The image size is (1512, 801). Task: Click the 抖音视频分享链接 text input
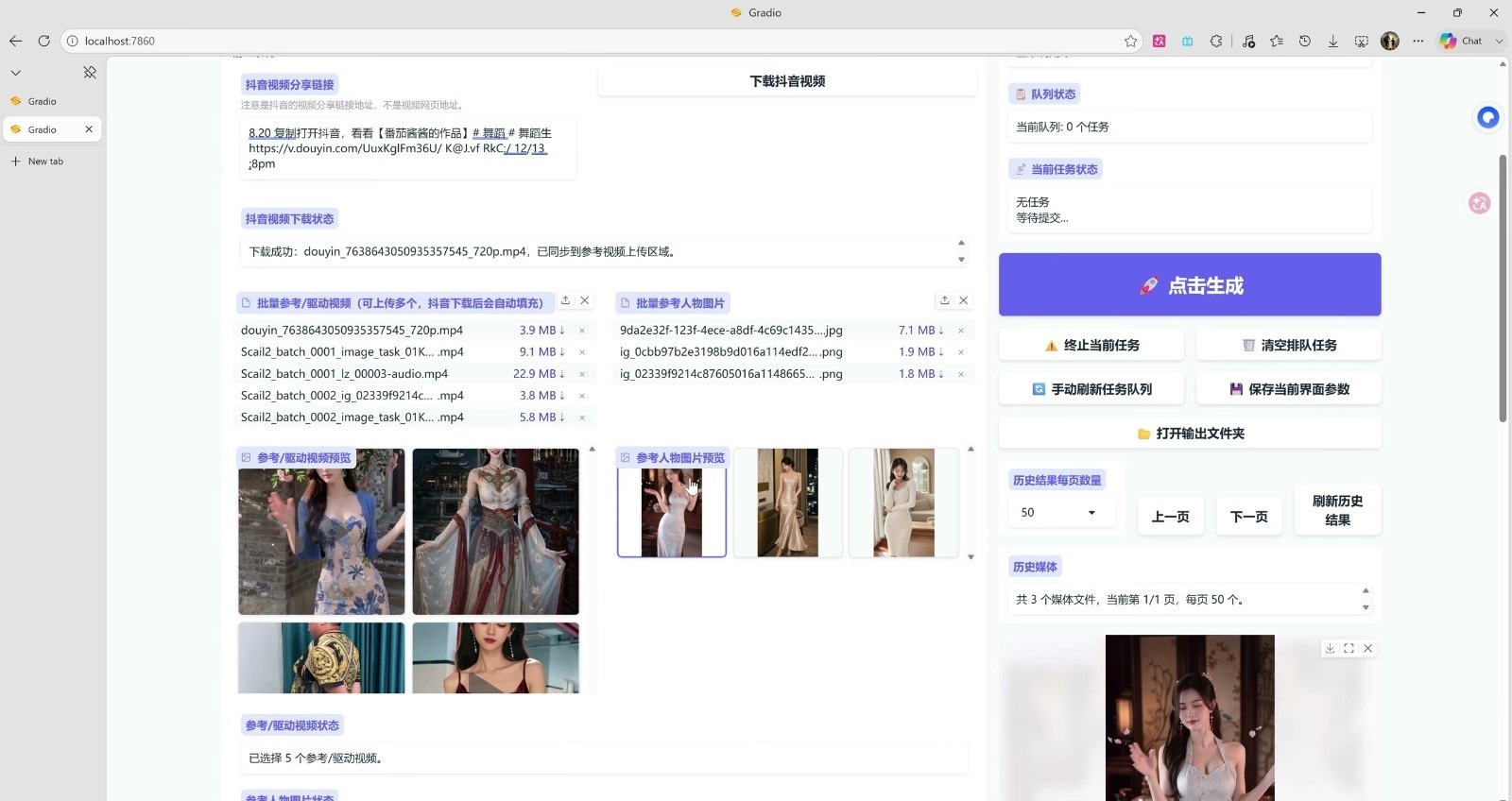tap(407, 148)
